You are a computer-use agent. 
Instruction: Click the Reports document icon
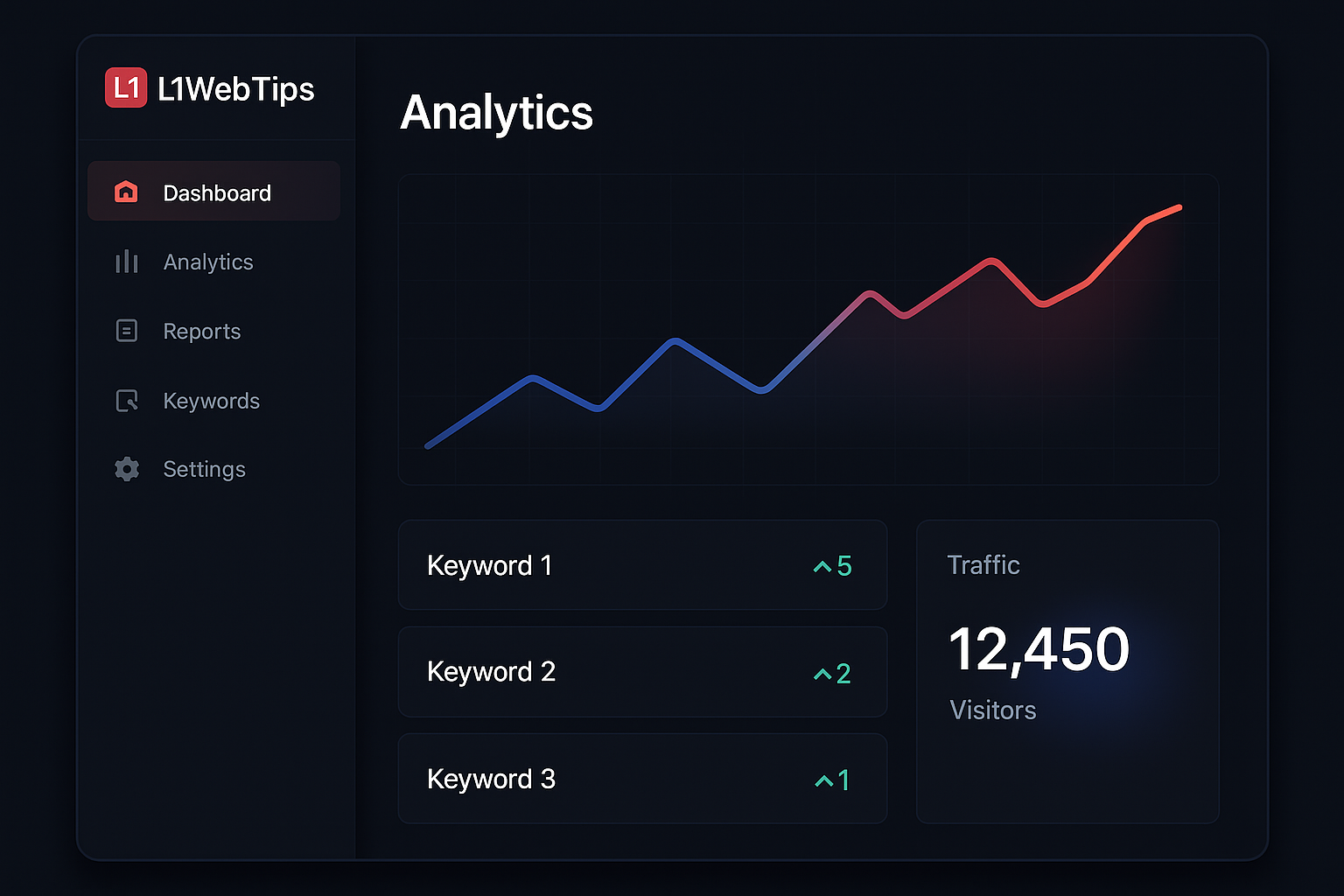click(126, 331)
